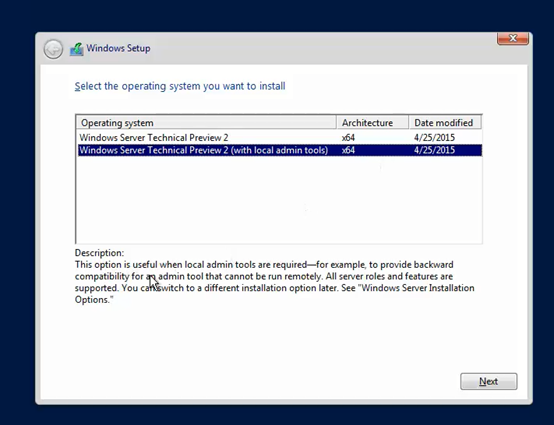Close the Windows Setup dialog

(x=513, y=38)
